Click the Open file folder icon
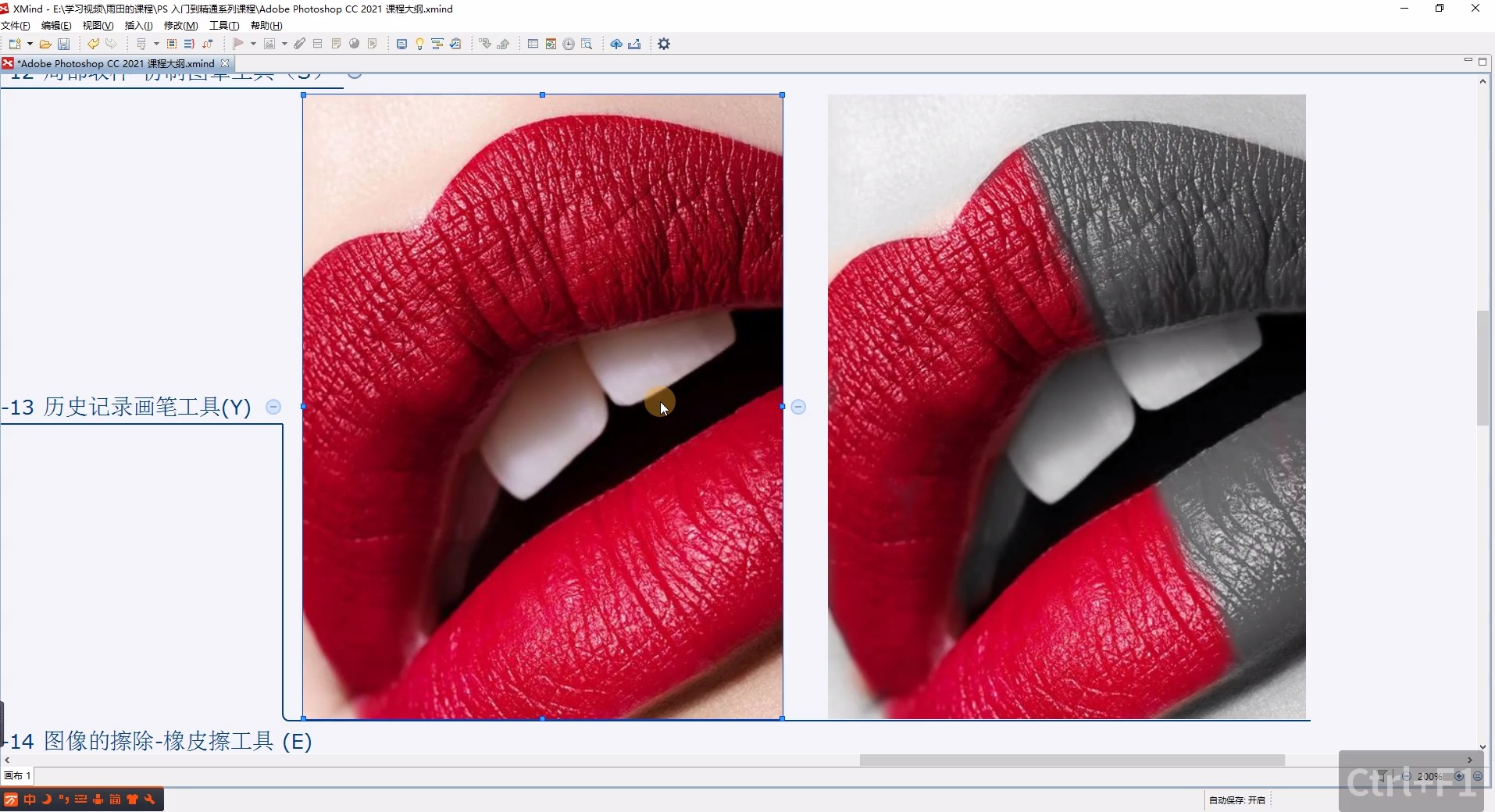Screen dimensions: 1495x812 coord(45,45)
